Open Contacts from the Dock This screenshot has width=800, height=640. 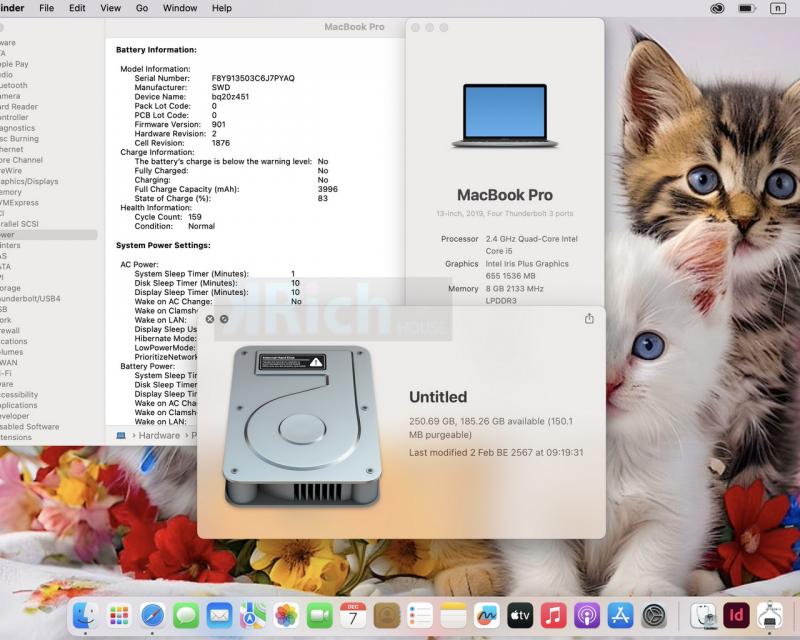387,615
